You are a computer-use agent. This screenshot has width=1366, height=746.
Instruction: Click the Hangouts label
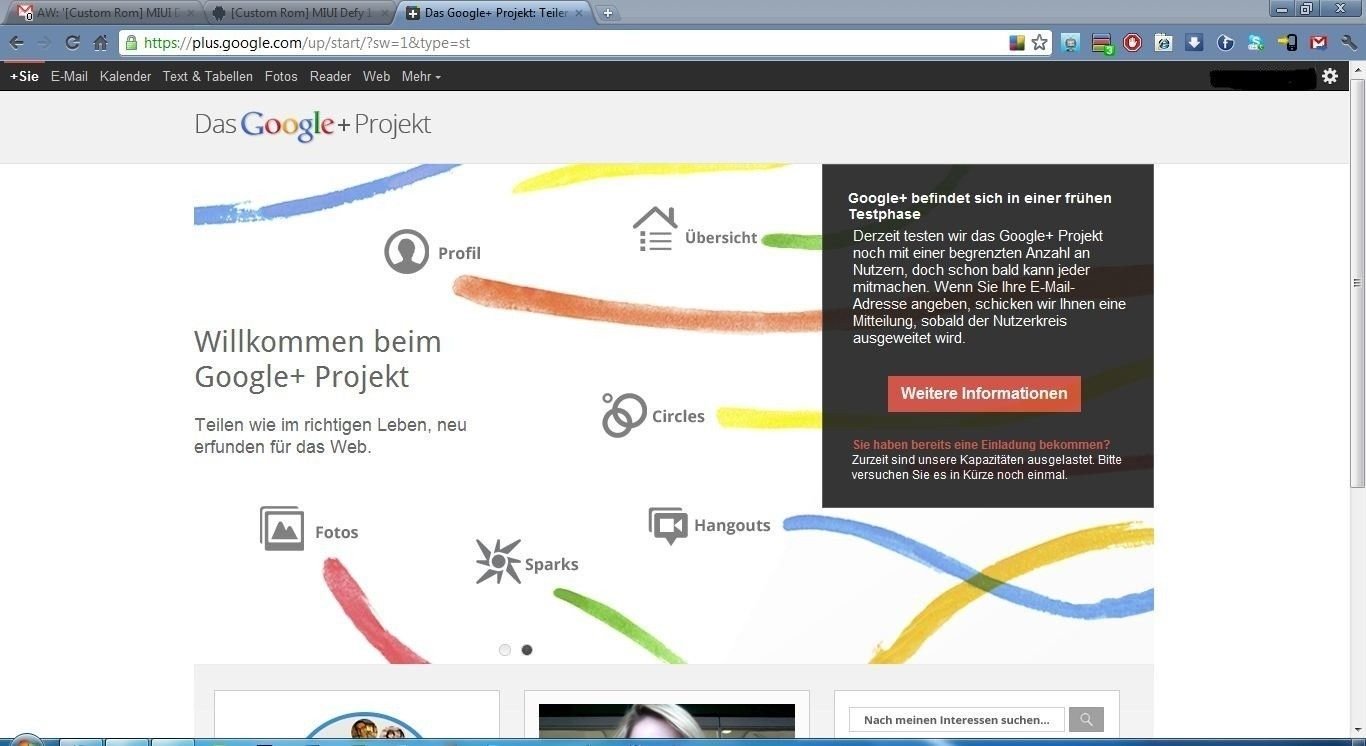[x=732, y=525]
